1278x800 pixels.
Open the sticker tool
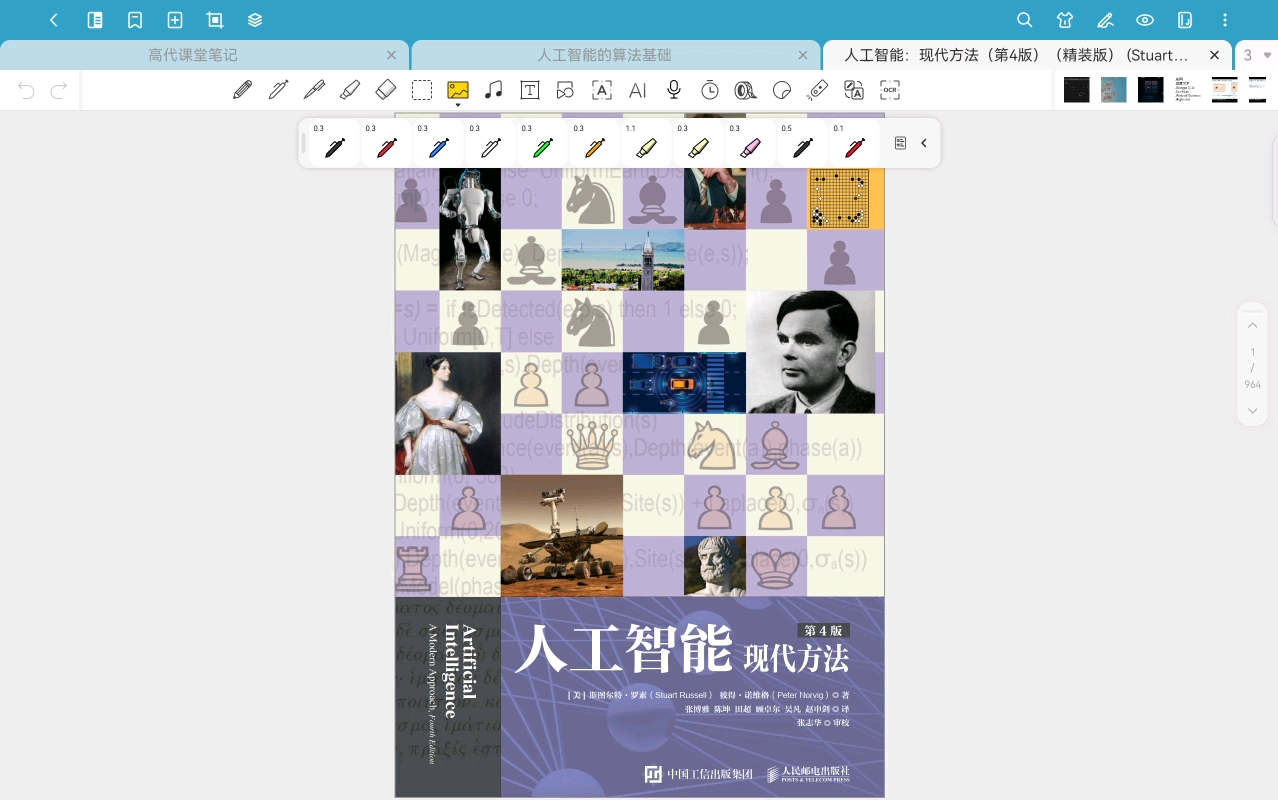782,90
